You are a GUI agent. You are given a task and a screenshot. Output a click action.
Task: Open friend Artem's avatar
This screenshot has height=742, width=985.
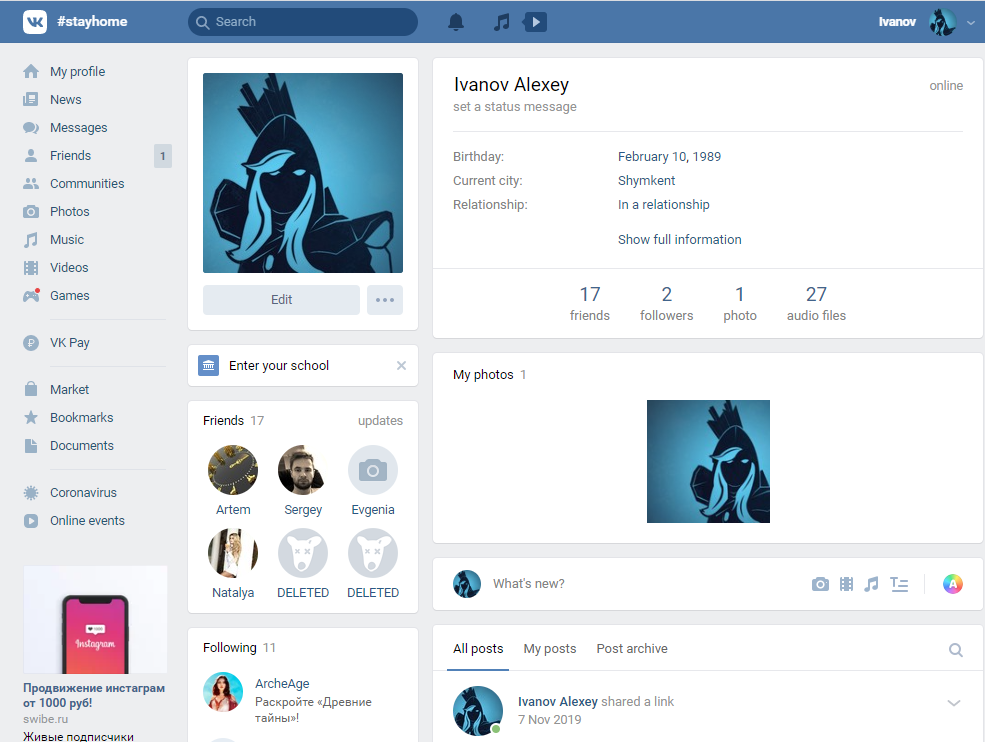233,470
